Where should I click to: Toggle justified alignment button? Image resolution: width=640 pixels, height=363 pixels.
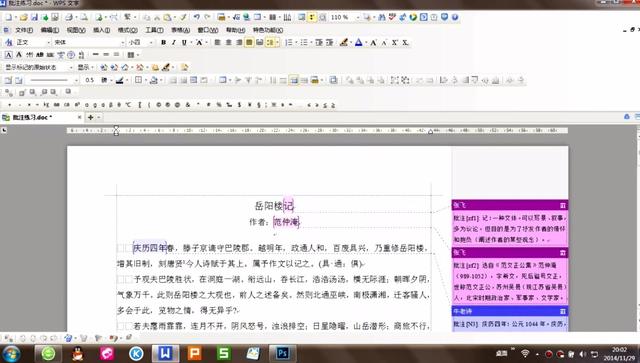tap(249, 42)
